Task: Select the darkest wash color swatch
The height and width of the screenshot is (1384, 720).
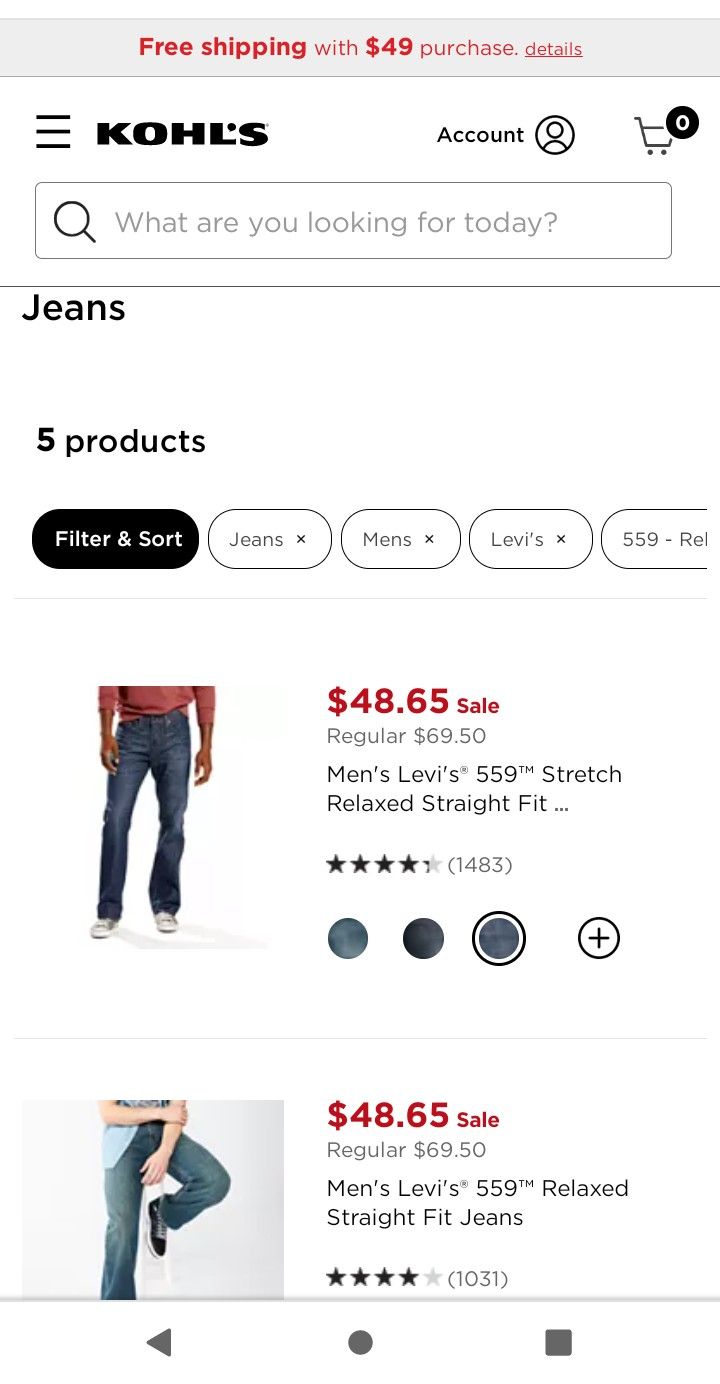Action: [423, 938]
